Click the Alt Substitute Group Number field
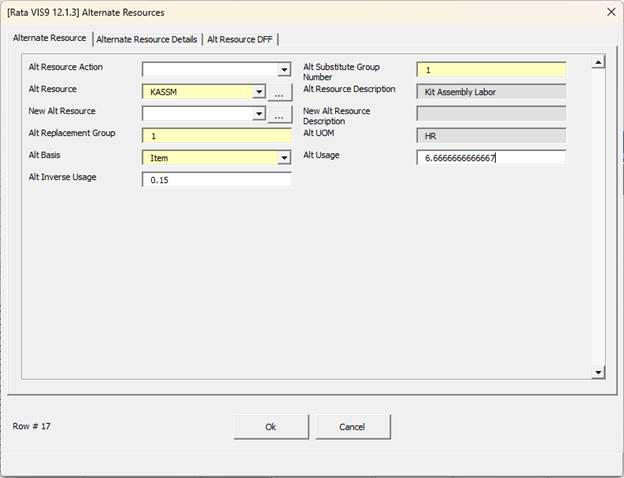Viewport: 624px width, 478px height. pos(490,70)
